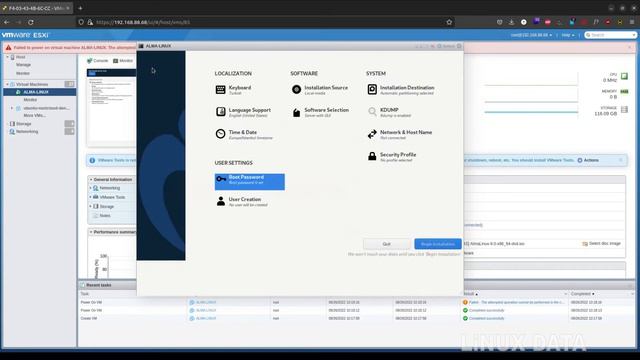The height and width of the screenshot is (360, 640).
Task: Reload page in browser
Action: click(31, 22)
